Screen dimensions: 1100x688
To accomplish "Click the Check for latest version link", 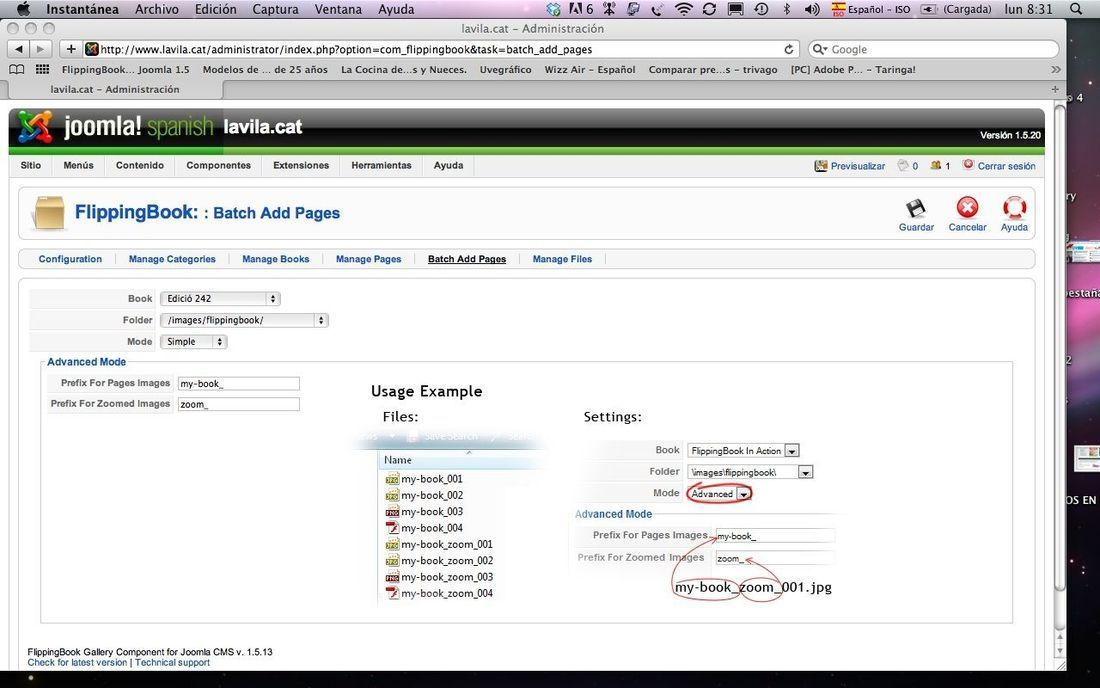I will pos(77,663).
